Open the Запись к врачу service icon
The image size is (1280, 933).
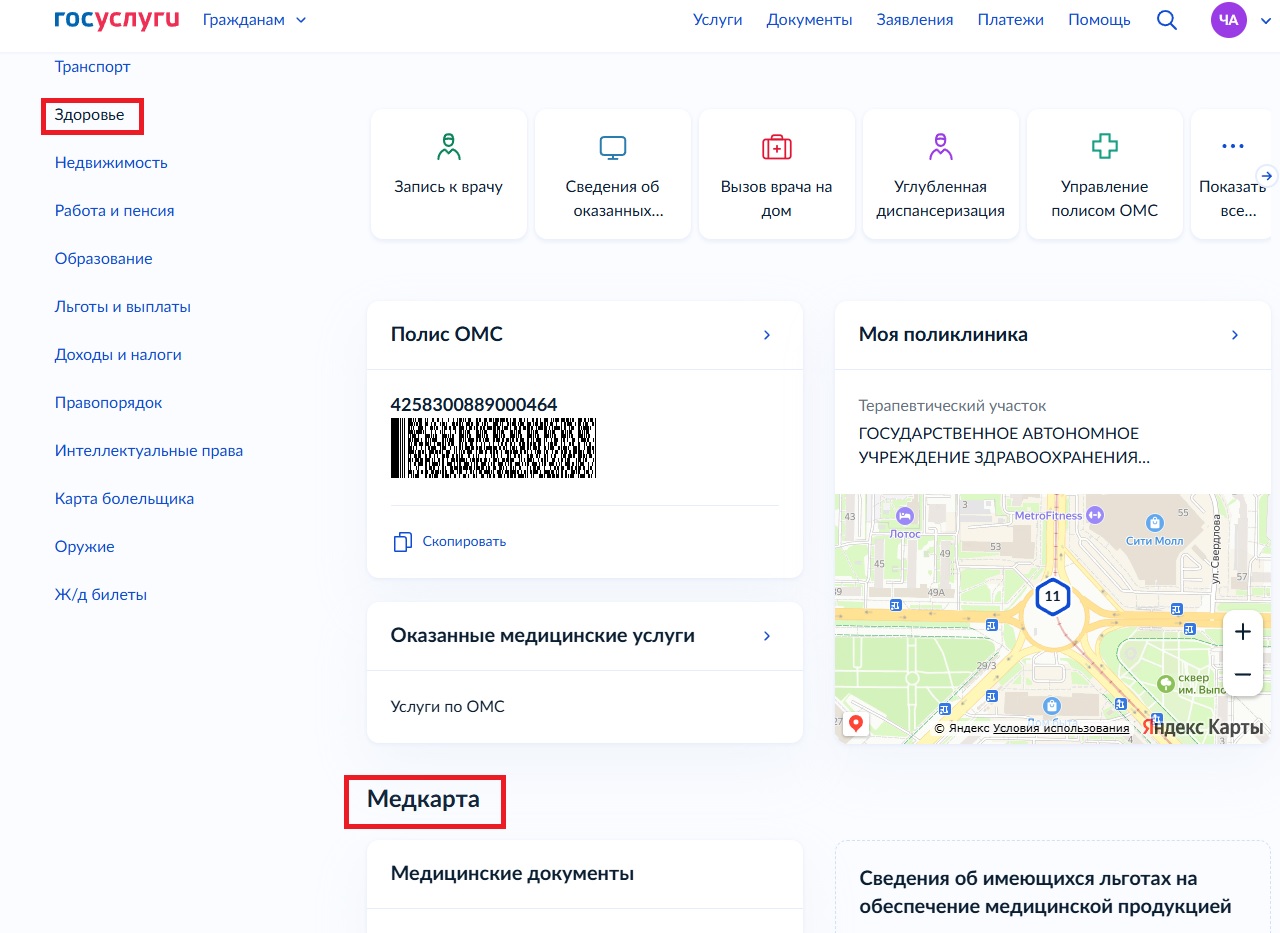(448, 146)
